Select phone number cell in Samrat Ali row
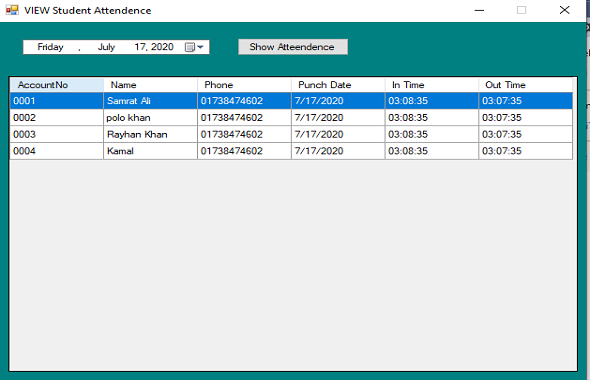This screenshot has height=380, width=590. 244,101
